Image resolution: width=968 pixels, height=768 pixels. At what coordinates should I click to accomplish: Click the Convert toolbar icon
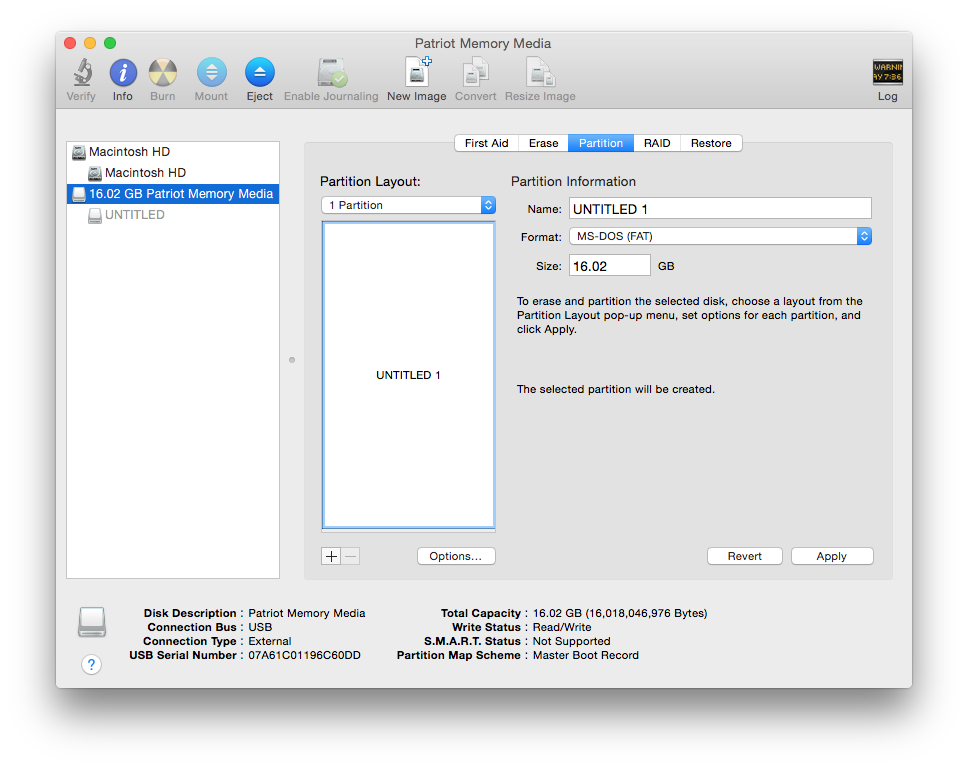click(x=475, y=72)
